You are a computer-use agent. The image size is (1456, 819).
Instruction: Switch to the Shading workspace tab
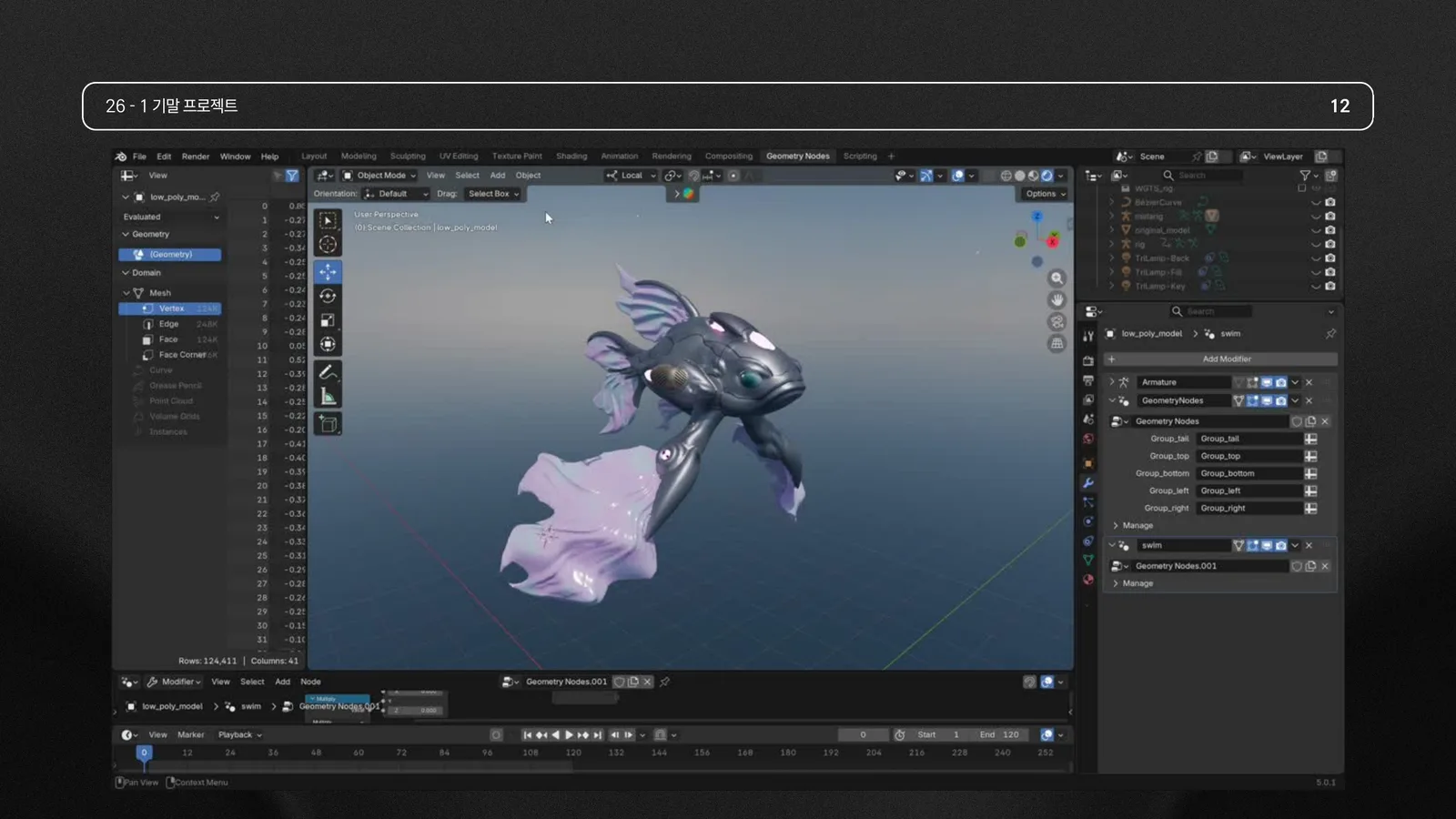[571, 157]
